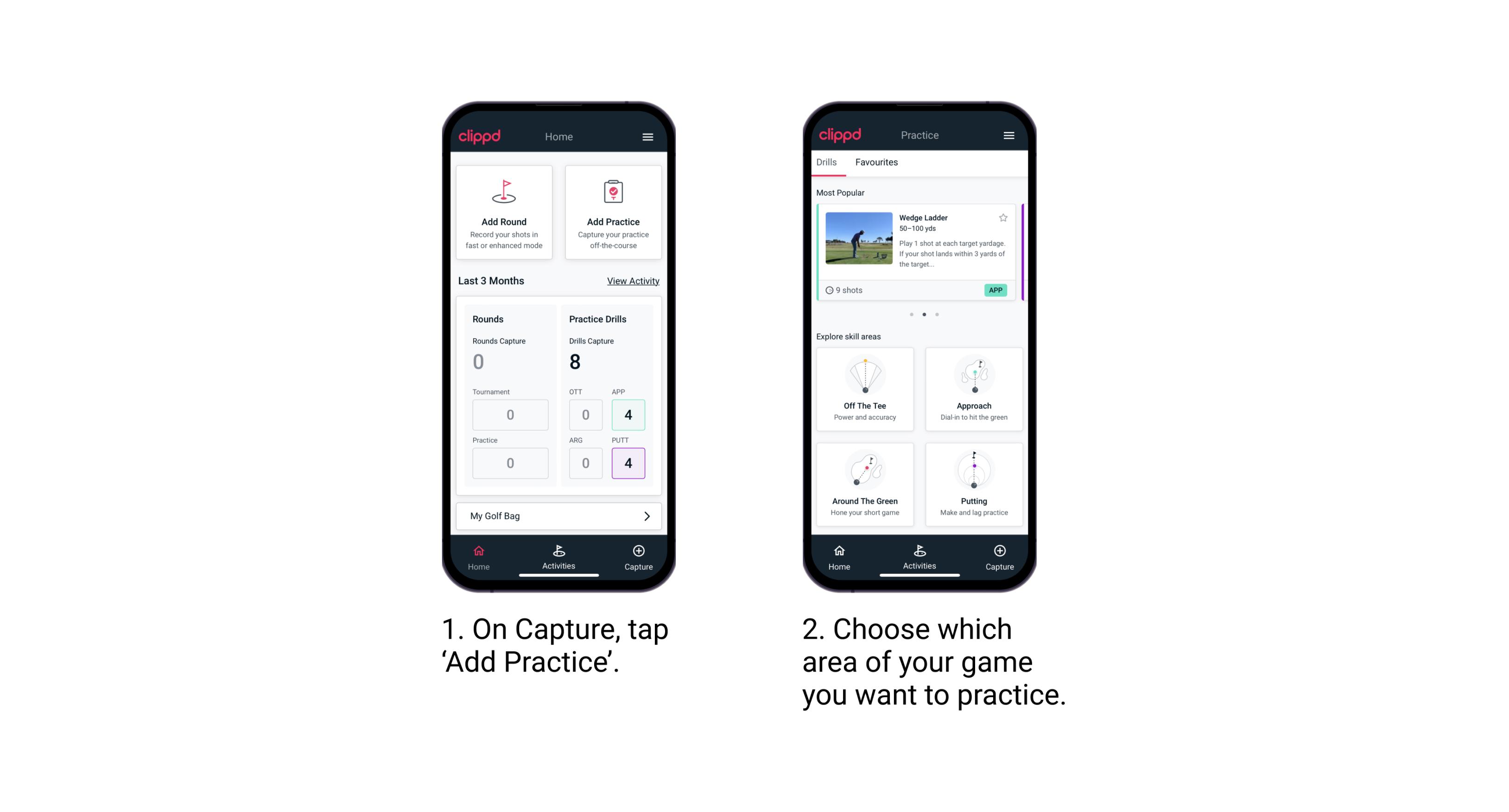Toggle the APP badge on Wedge Ladder
Screen dimensions: 1509x812
[997, 290]
